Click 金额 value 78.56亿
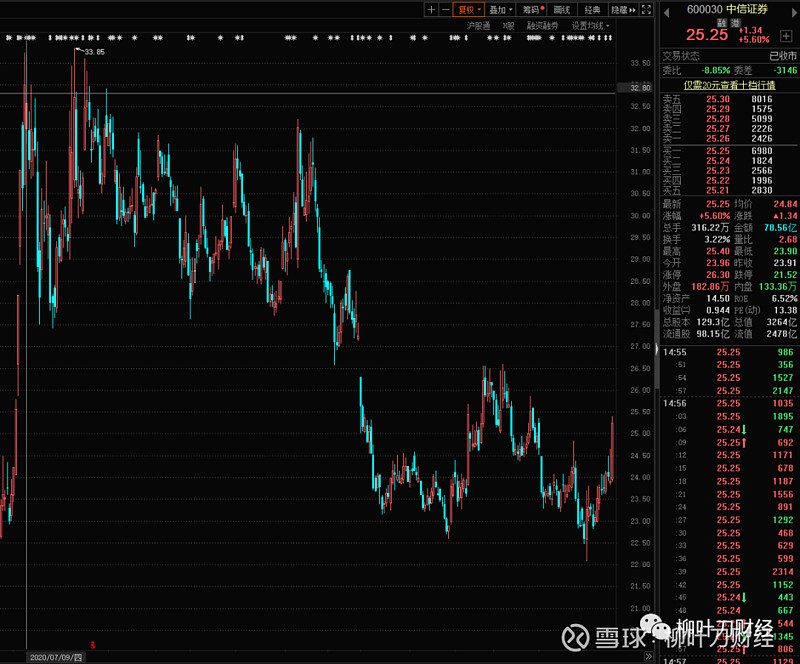The image size is (800, 664). click(780, 228)
